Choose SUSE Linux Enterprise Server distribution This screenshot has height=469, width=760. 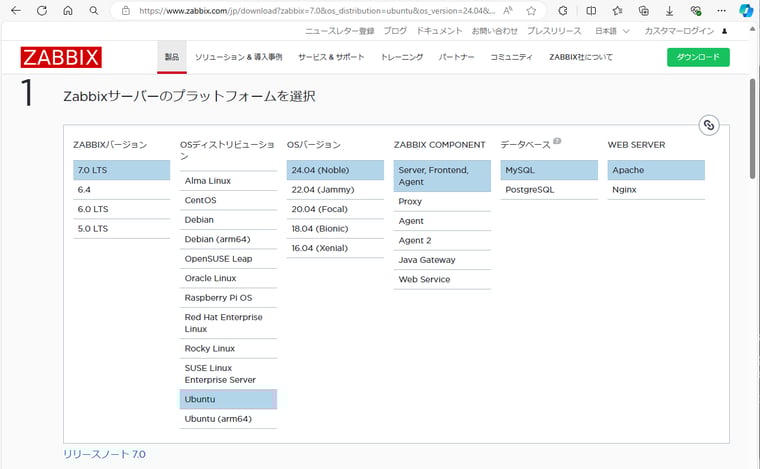point(228,374)
